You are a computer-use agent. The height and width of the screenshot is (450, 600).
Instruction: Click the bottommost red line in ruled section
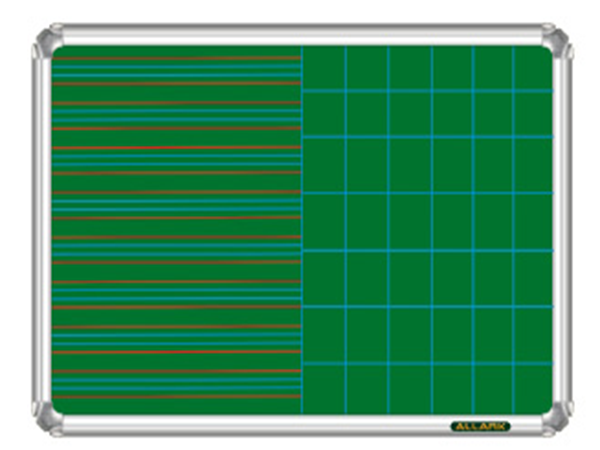point(175,396)
